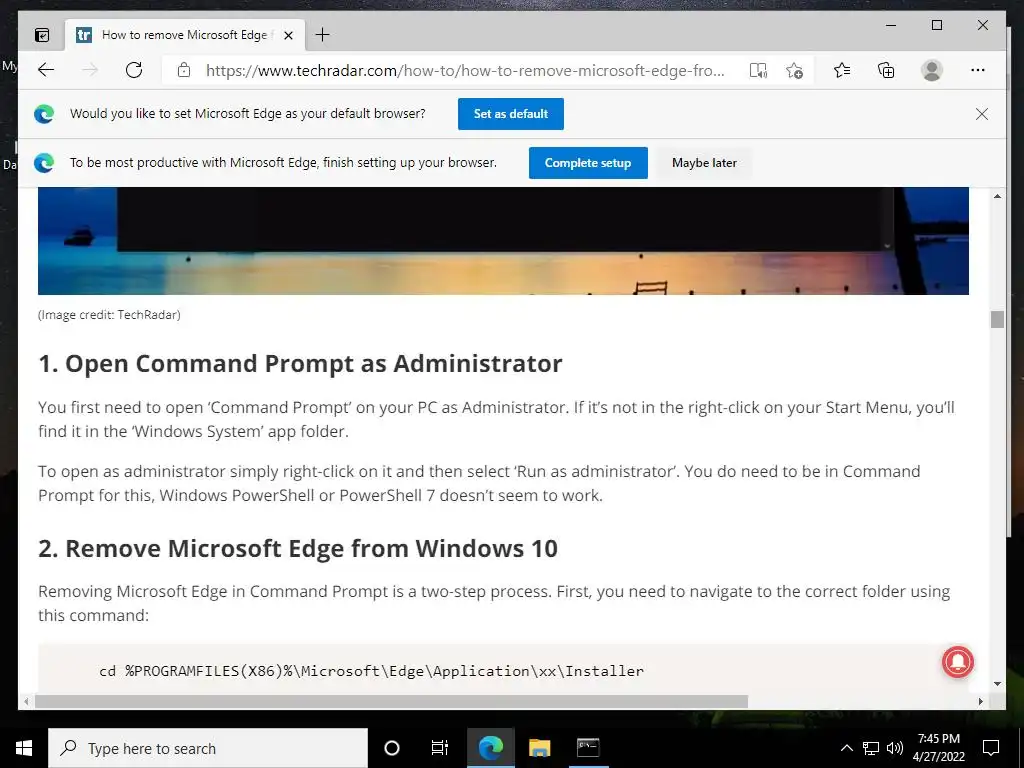Click the clock showing 7:45 PM
Image resolution: width=1024 pixels, height=768 pixels.
938,748
